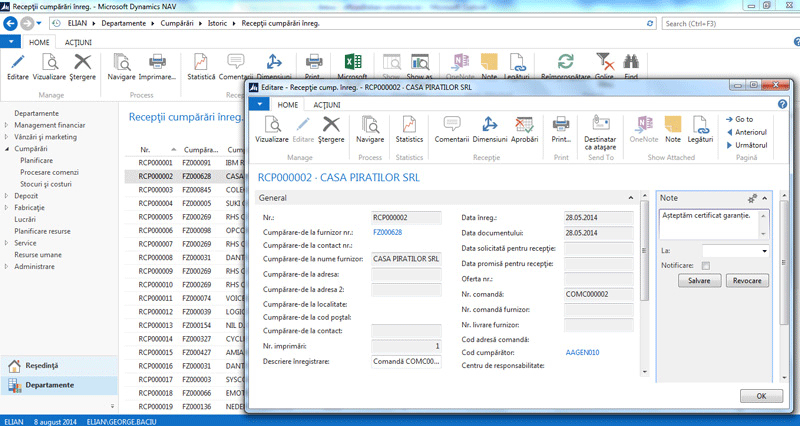Click Reîmprospătare icon in main window
This screenshot has width=800, height=426.
coord(565,63)
